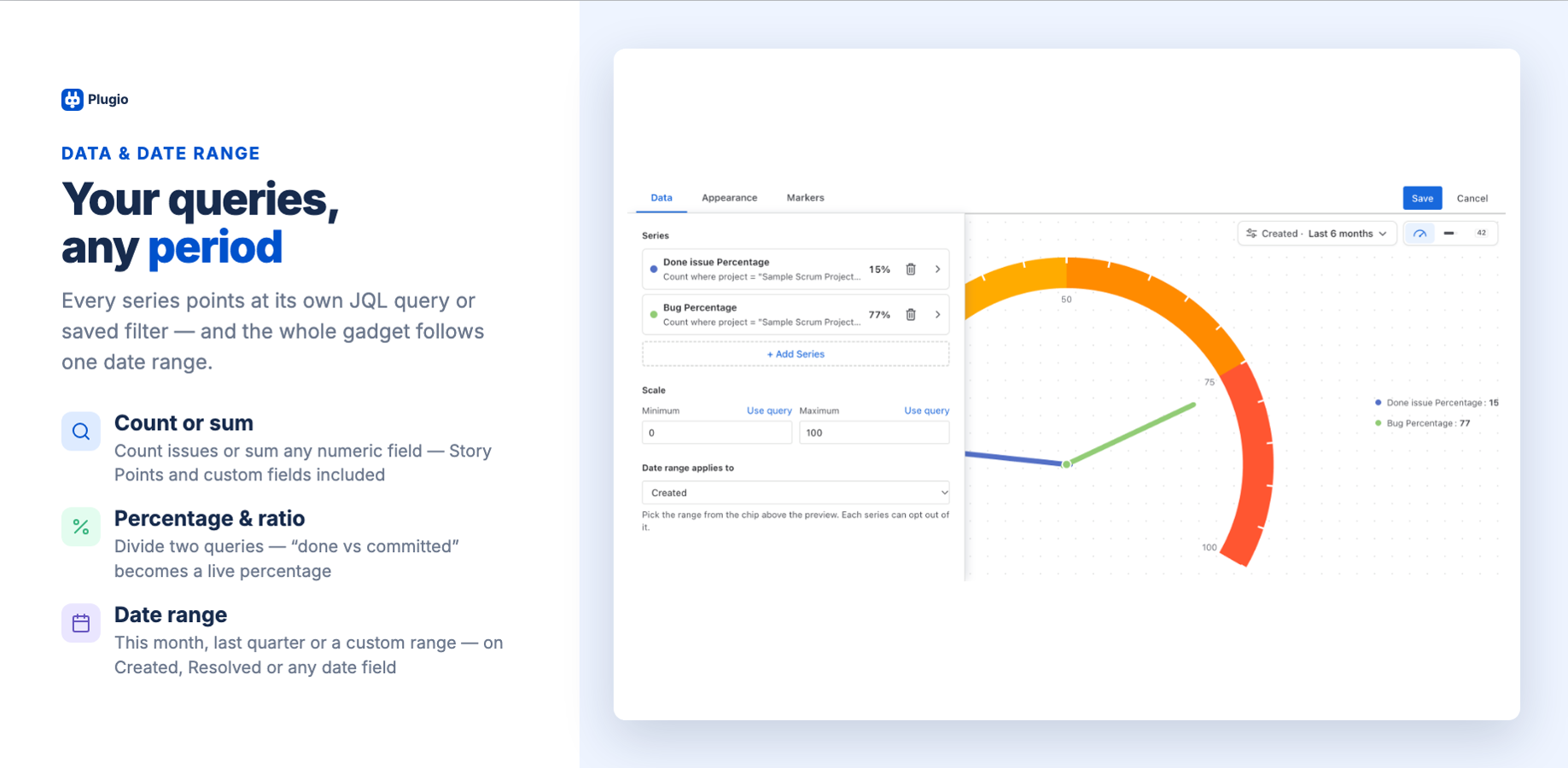Expand the Bug Percentage series chevron

pos(937,315)
